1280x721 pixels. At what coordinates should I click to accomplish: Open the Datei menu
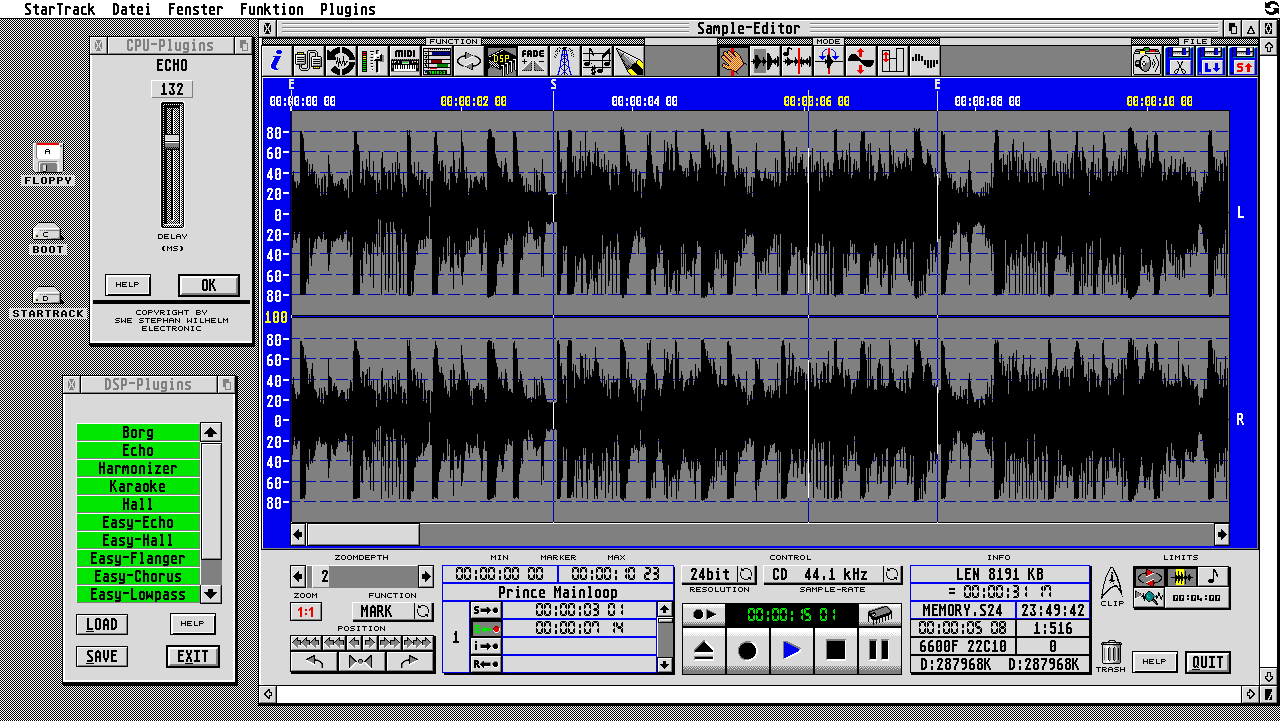[x=131, y=9]
